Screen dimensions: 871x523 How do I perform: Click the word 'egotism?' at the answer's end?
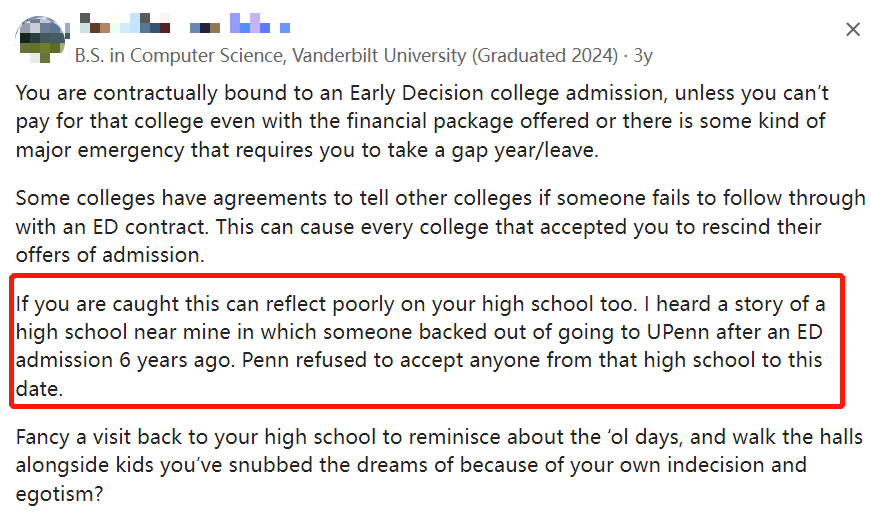pos(59,494)
